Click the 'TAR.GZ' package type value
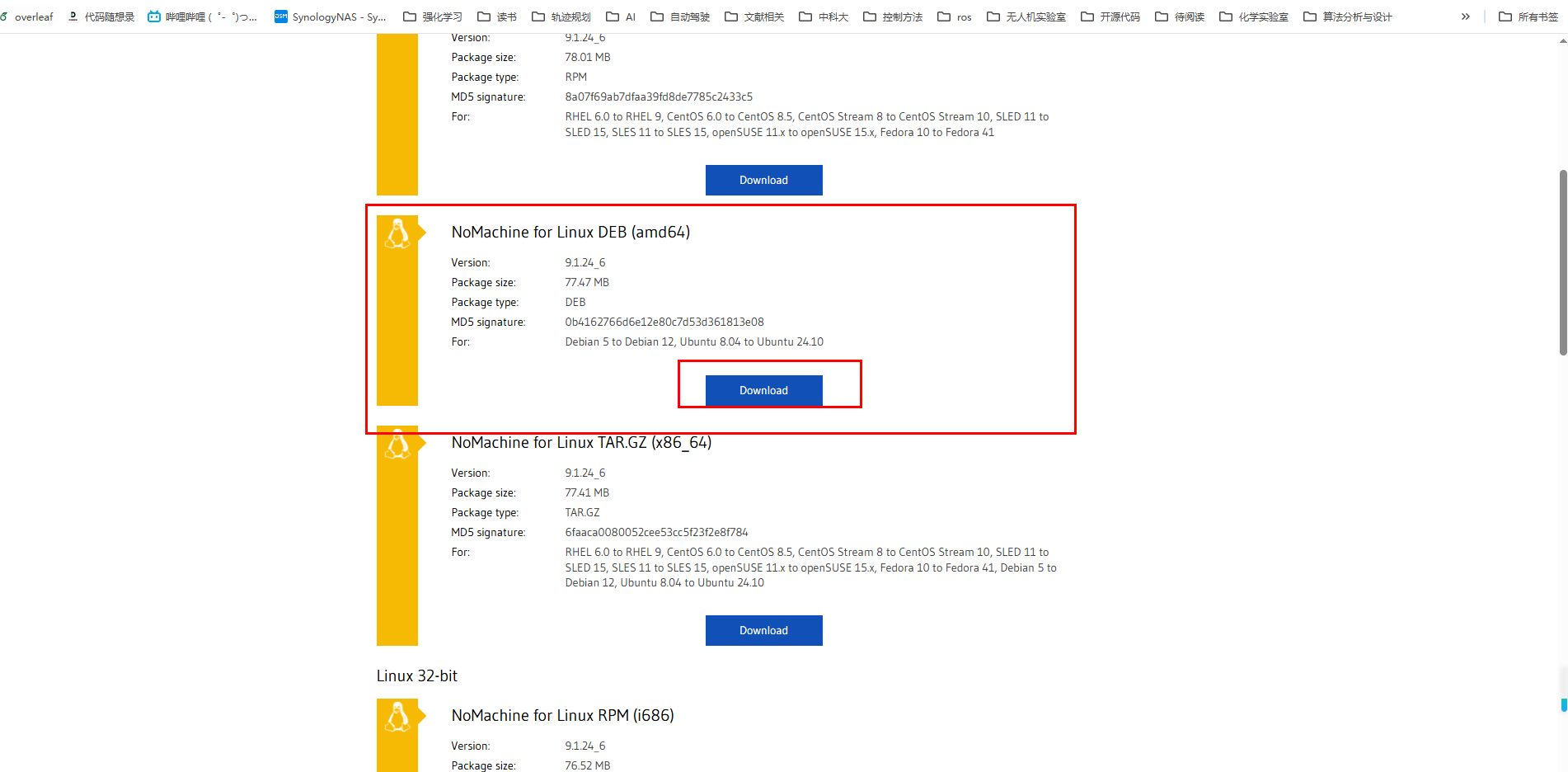The height and width of the screenshot is (772, 1568). pyautogui.click(x=582, y=512)
